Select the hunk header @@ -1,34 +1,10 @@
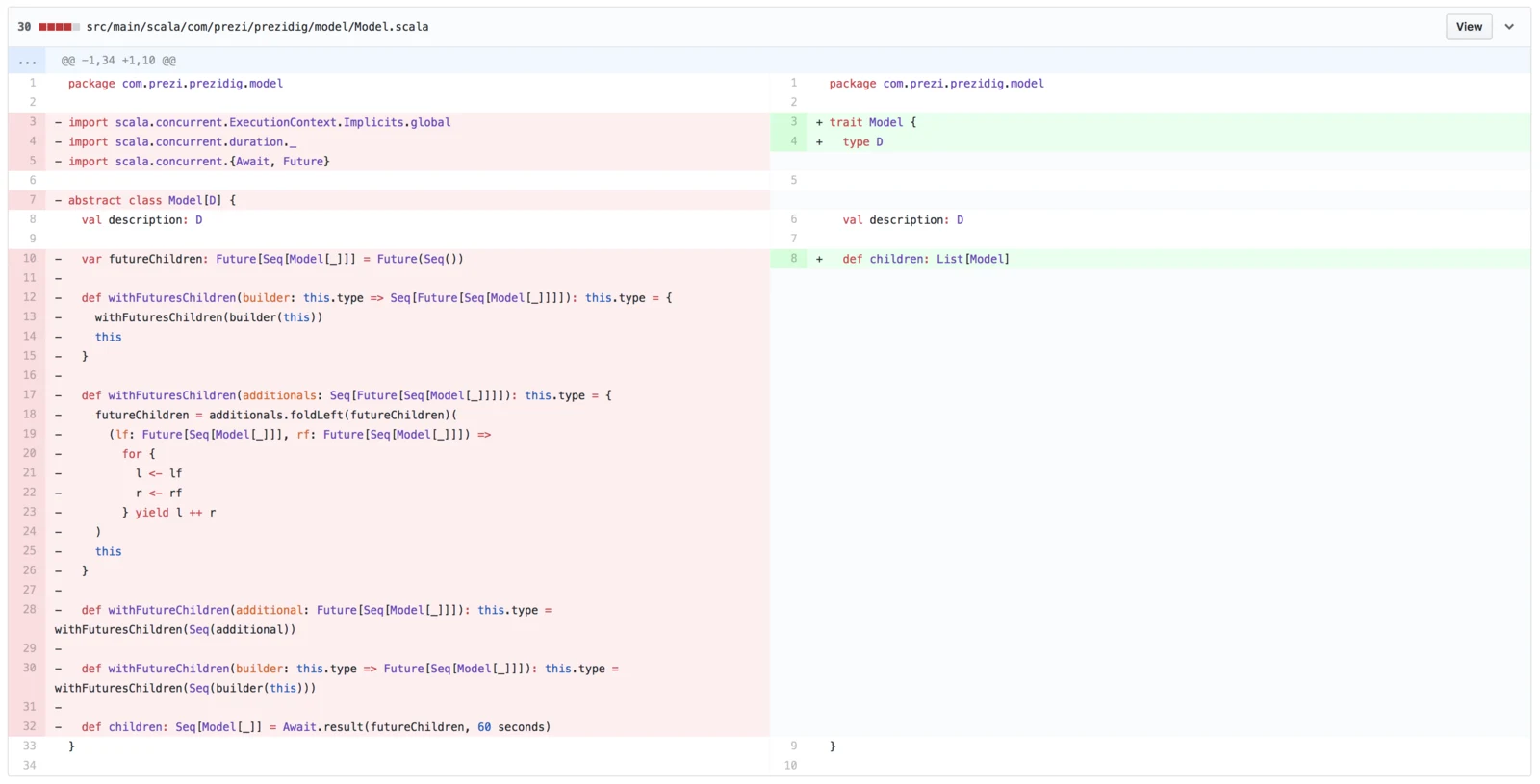Viewport: 1540px width, 784px height. pos(118,61)
